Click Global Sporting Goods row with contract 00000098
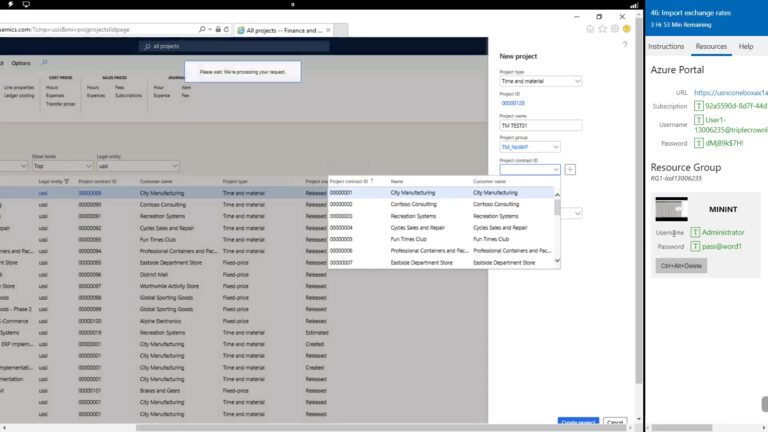768x432 pixels. coord(164,298)
